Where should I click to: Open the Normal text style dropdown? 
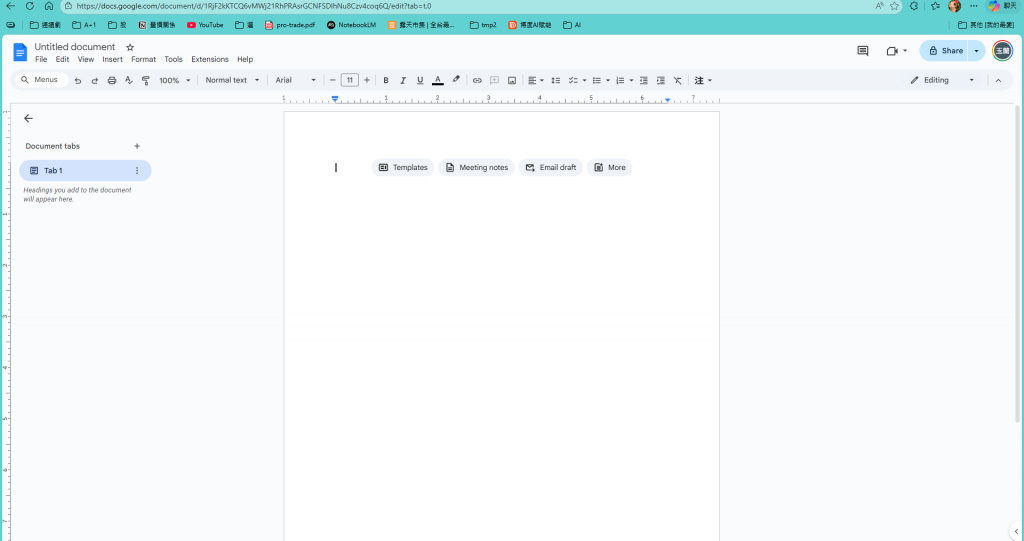pyautogui.click(x=232, y=80)
